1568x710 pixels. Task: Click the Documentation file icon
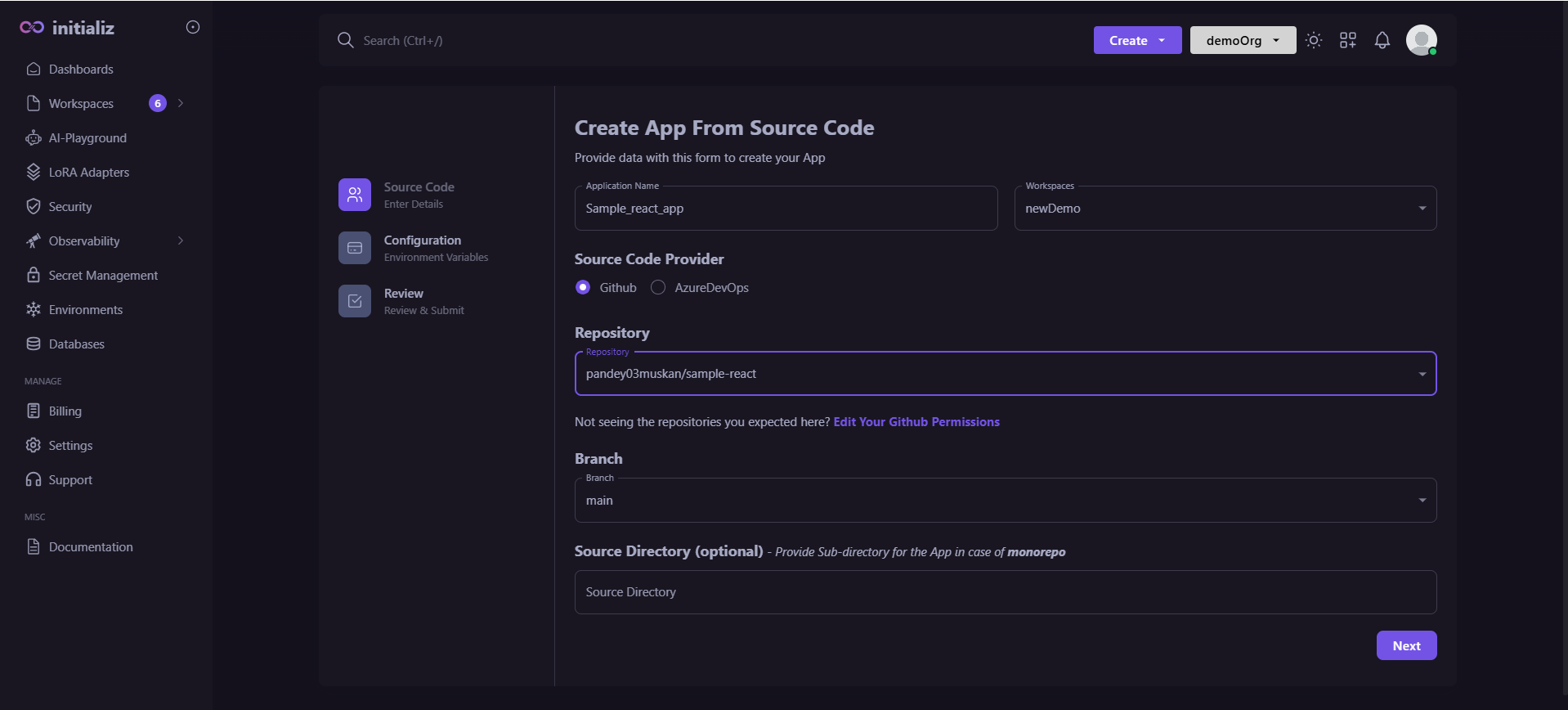[x=34, y=546]
